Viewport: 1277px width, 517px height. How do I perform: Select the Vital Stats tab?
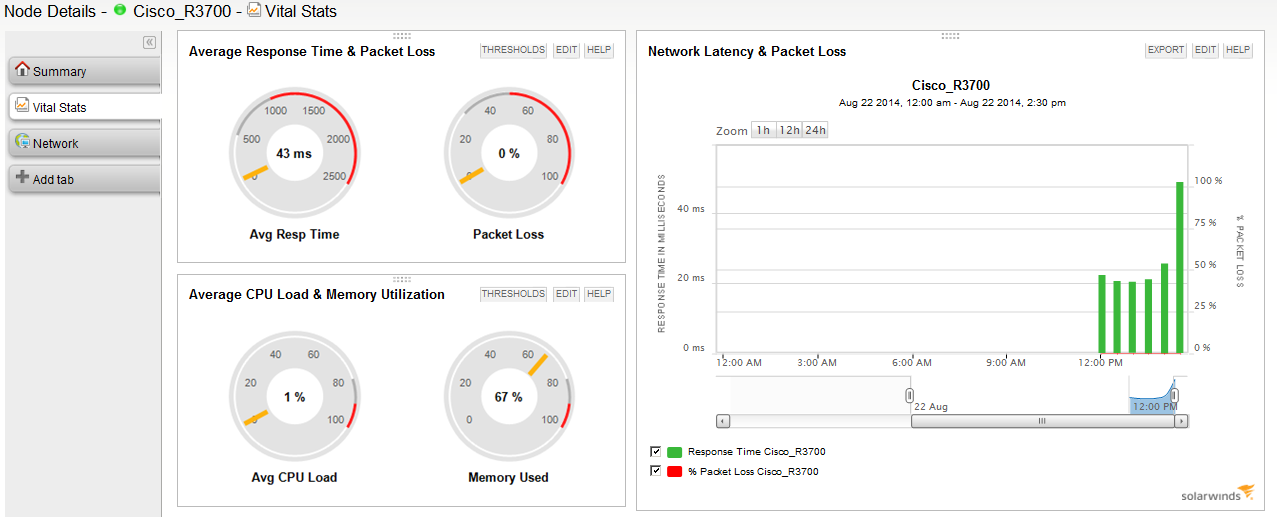coord(84,107)
